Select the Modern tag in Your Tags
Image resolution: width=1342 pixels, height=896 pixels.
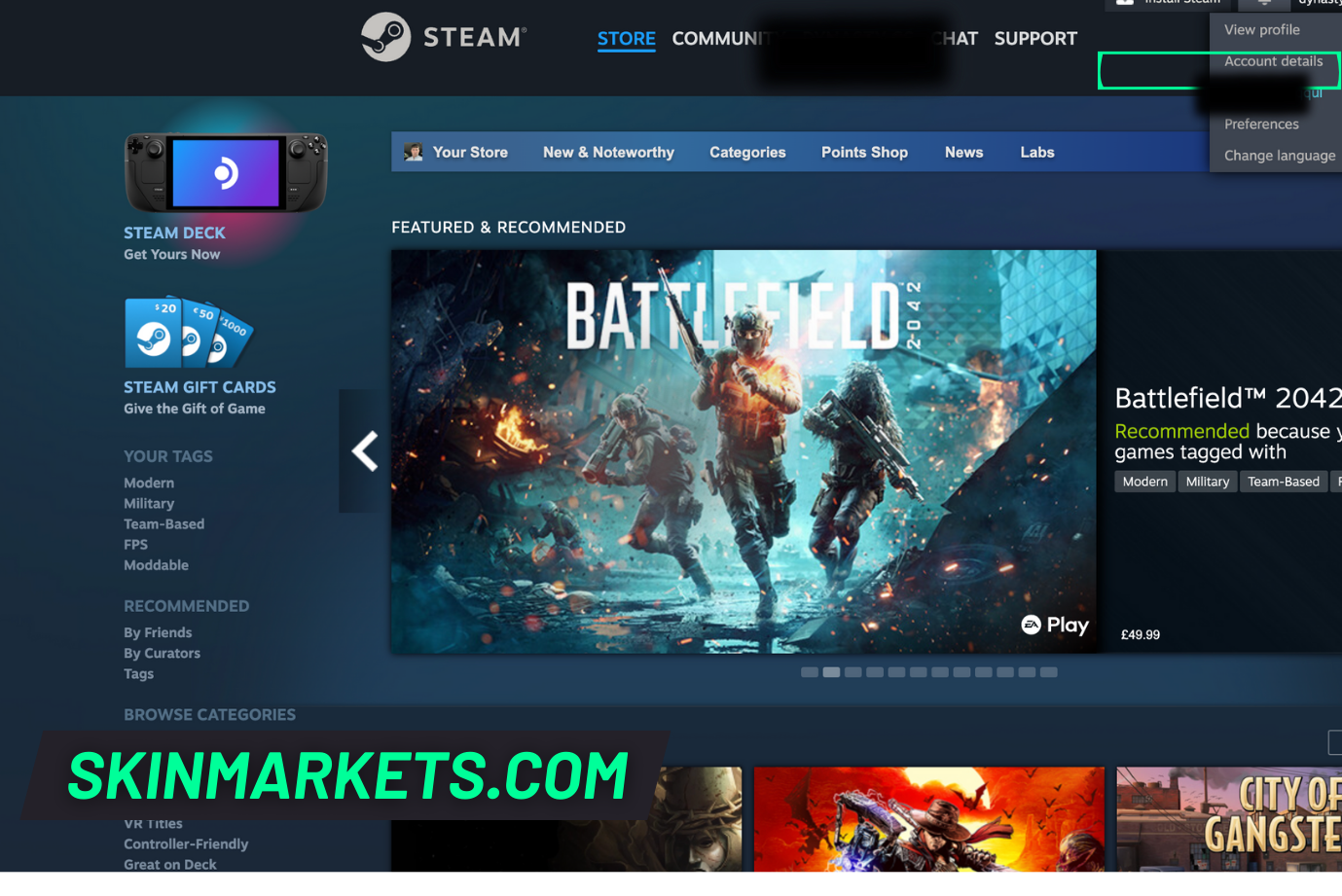coord(149,484)
